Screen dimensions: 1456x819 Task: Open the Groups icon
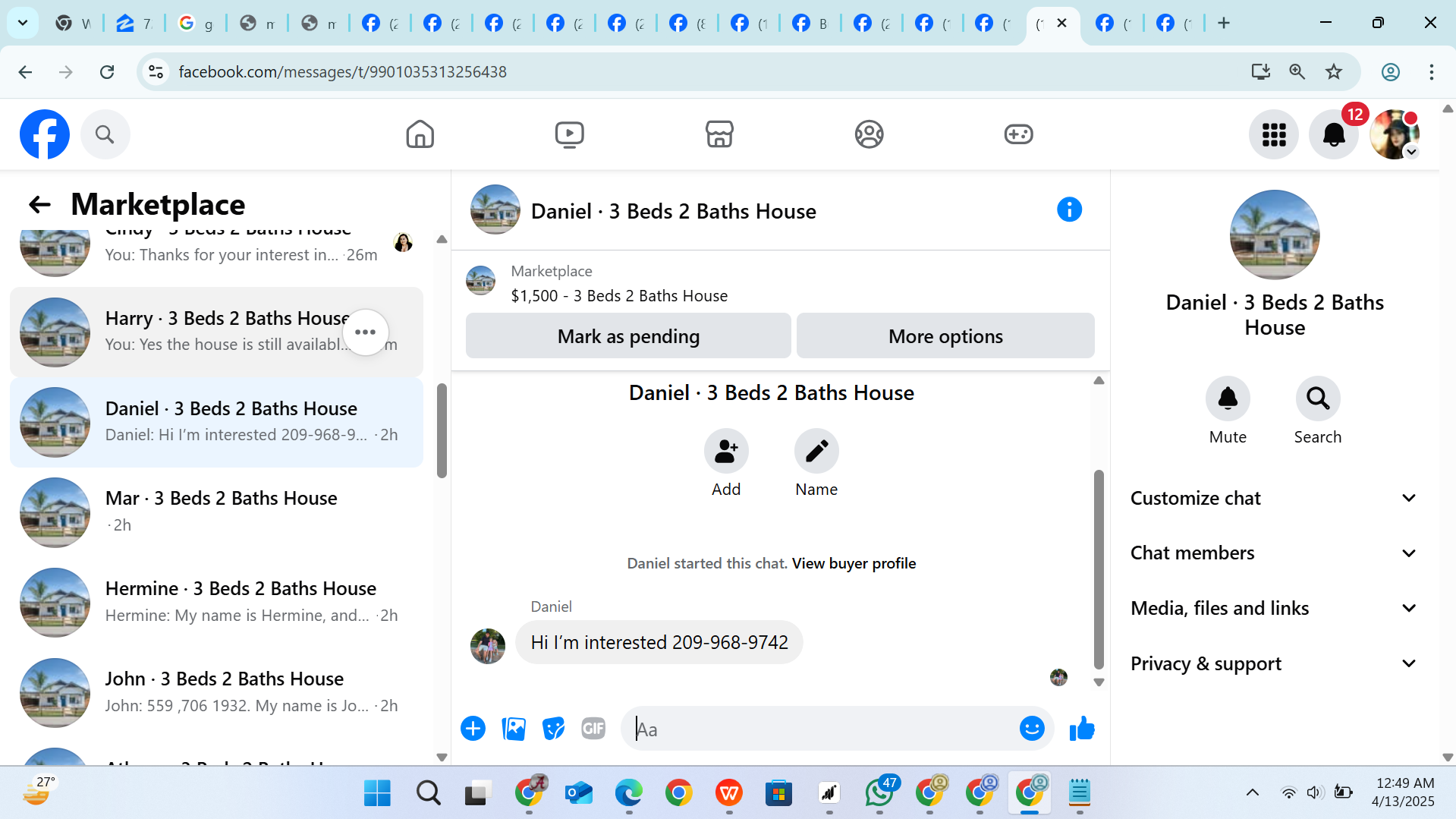[869, 134]
